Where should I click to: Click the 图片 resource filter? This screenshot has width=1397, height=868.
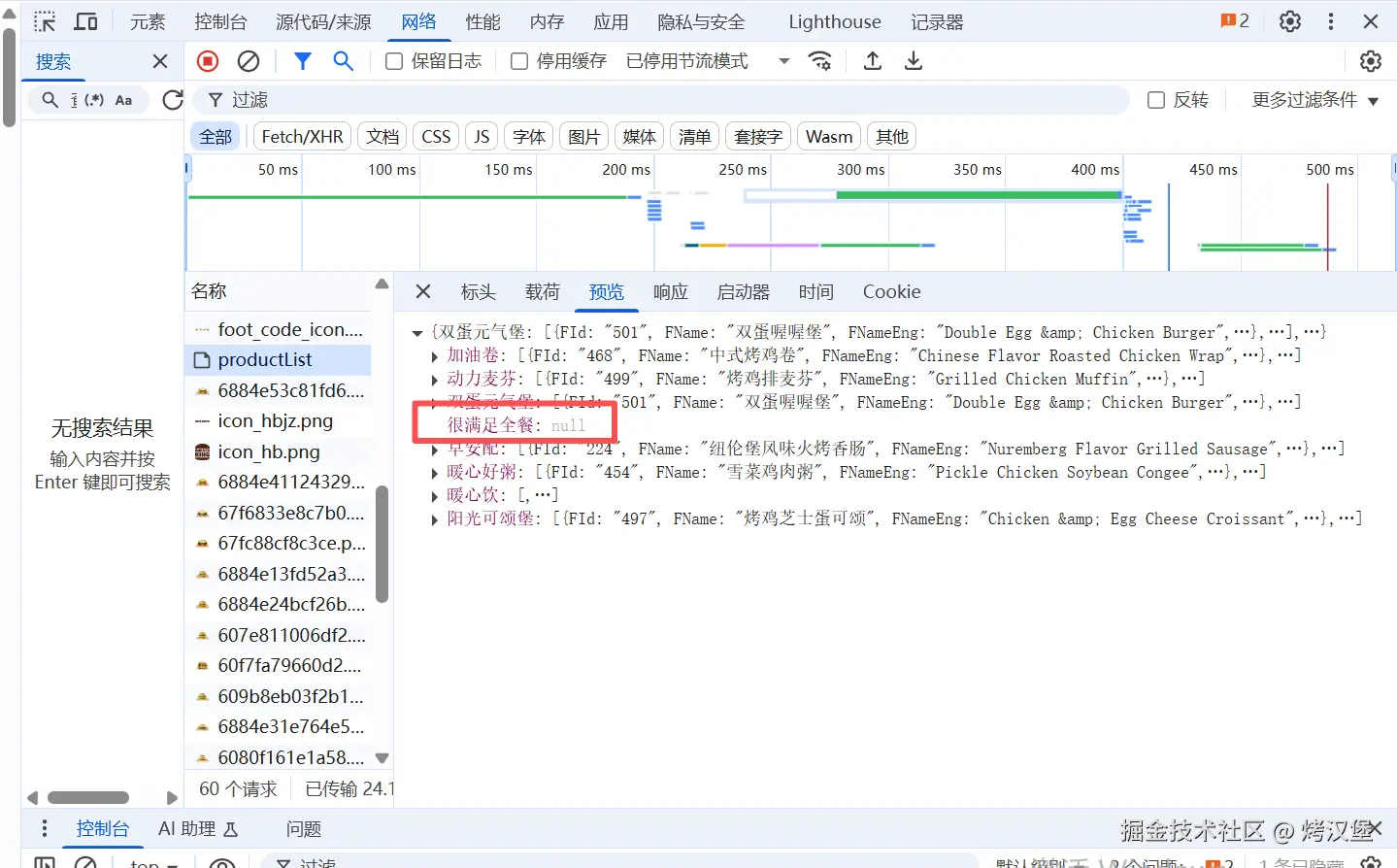[x=582, y=136]
